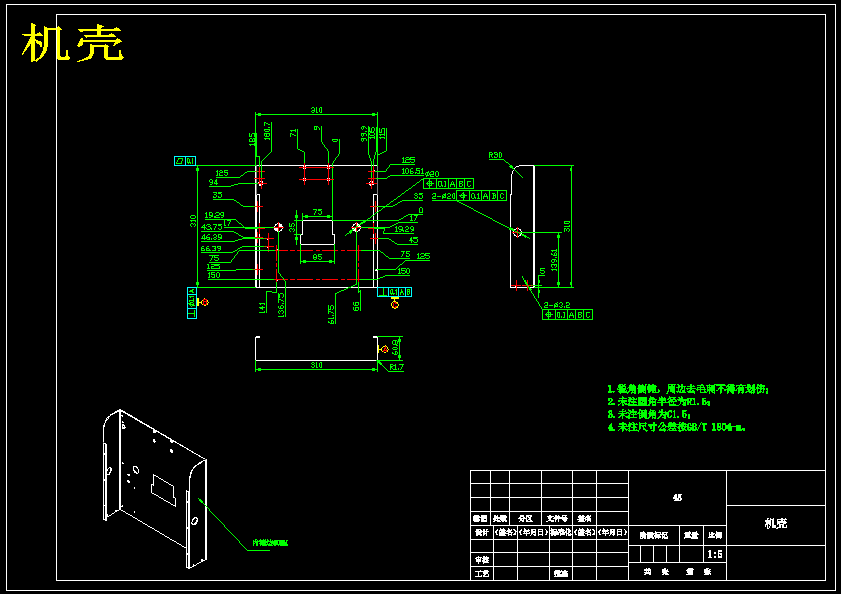841x594 pixels.
Task: Select the 46.39 dimension label
Action: 211,237
